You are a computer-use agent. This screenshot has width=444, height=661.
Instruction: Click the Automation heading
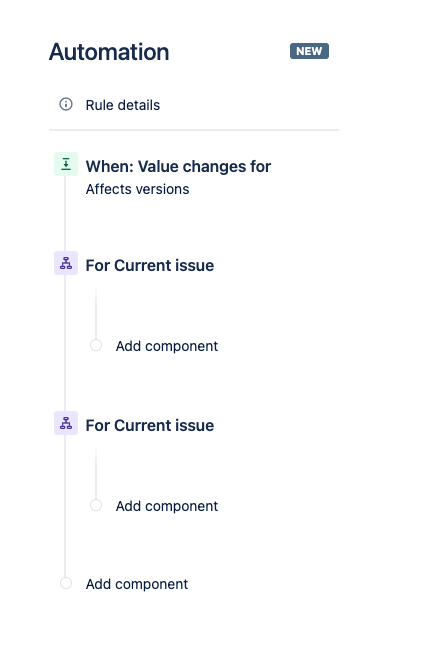[109, 52]
